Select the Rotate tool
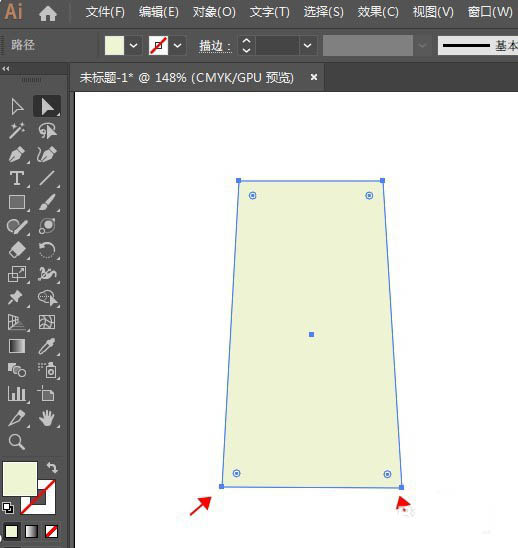Screen dimensions: 518x548 point(47,250)
